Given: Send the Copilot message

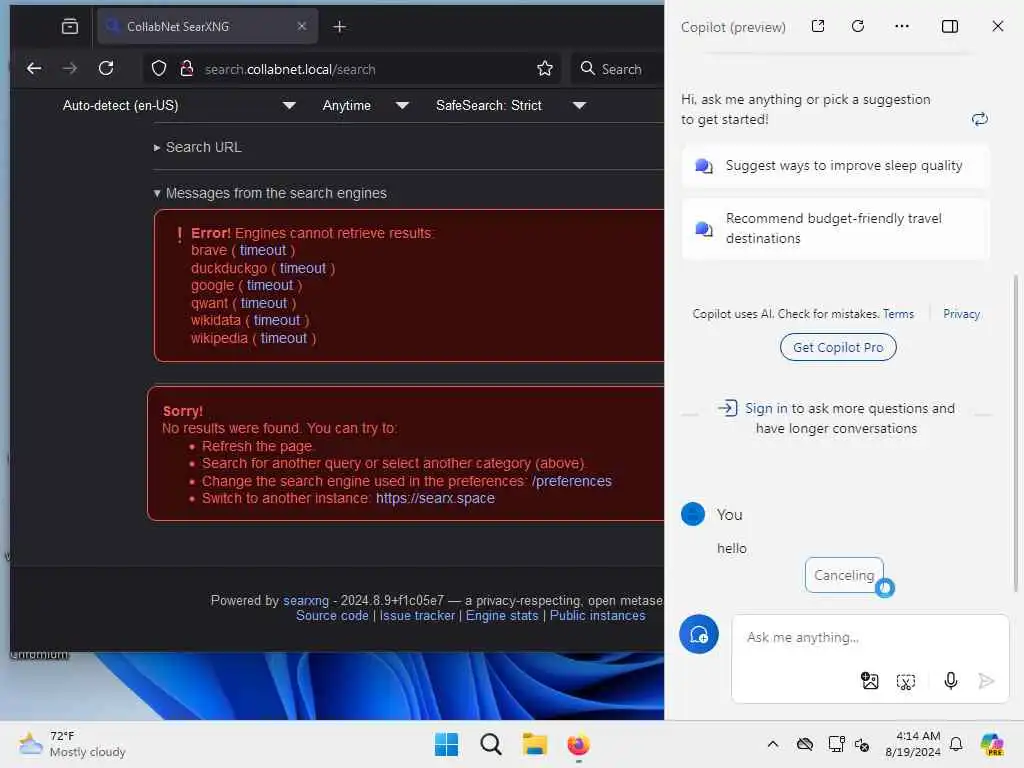Looking at the screenshot, I should (986, 681).
